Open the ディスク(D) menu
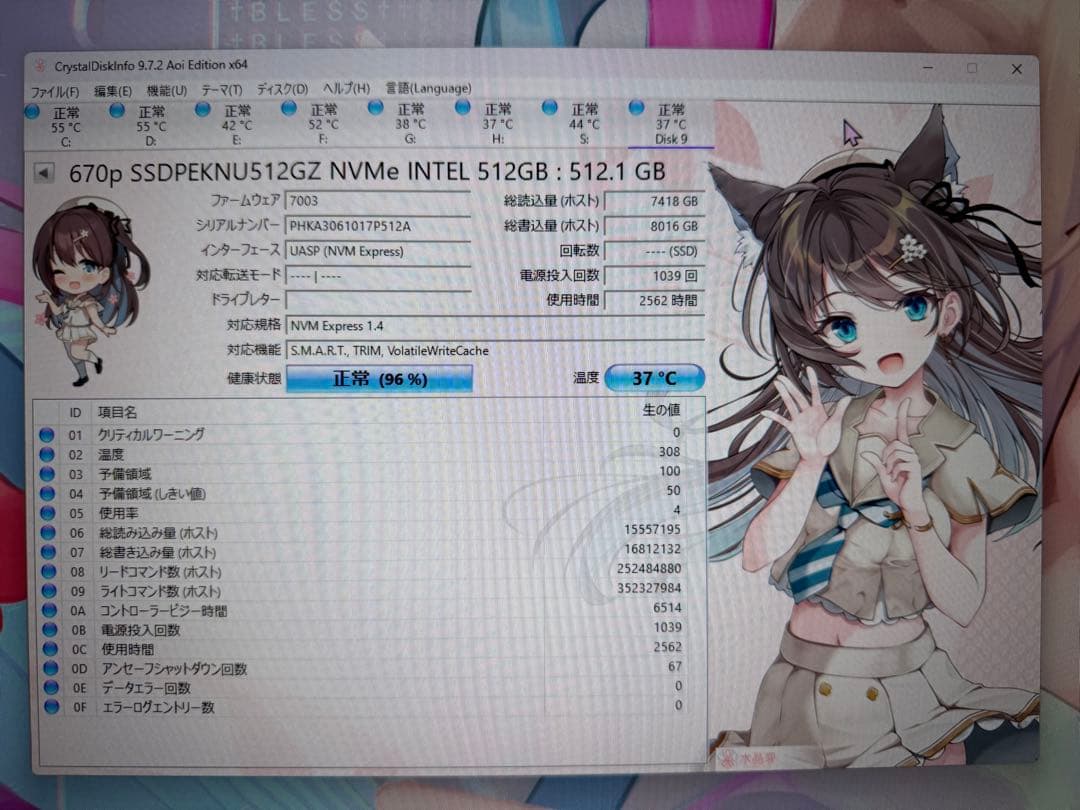The image size is (1080, 810). 282,89
